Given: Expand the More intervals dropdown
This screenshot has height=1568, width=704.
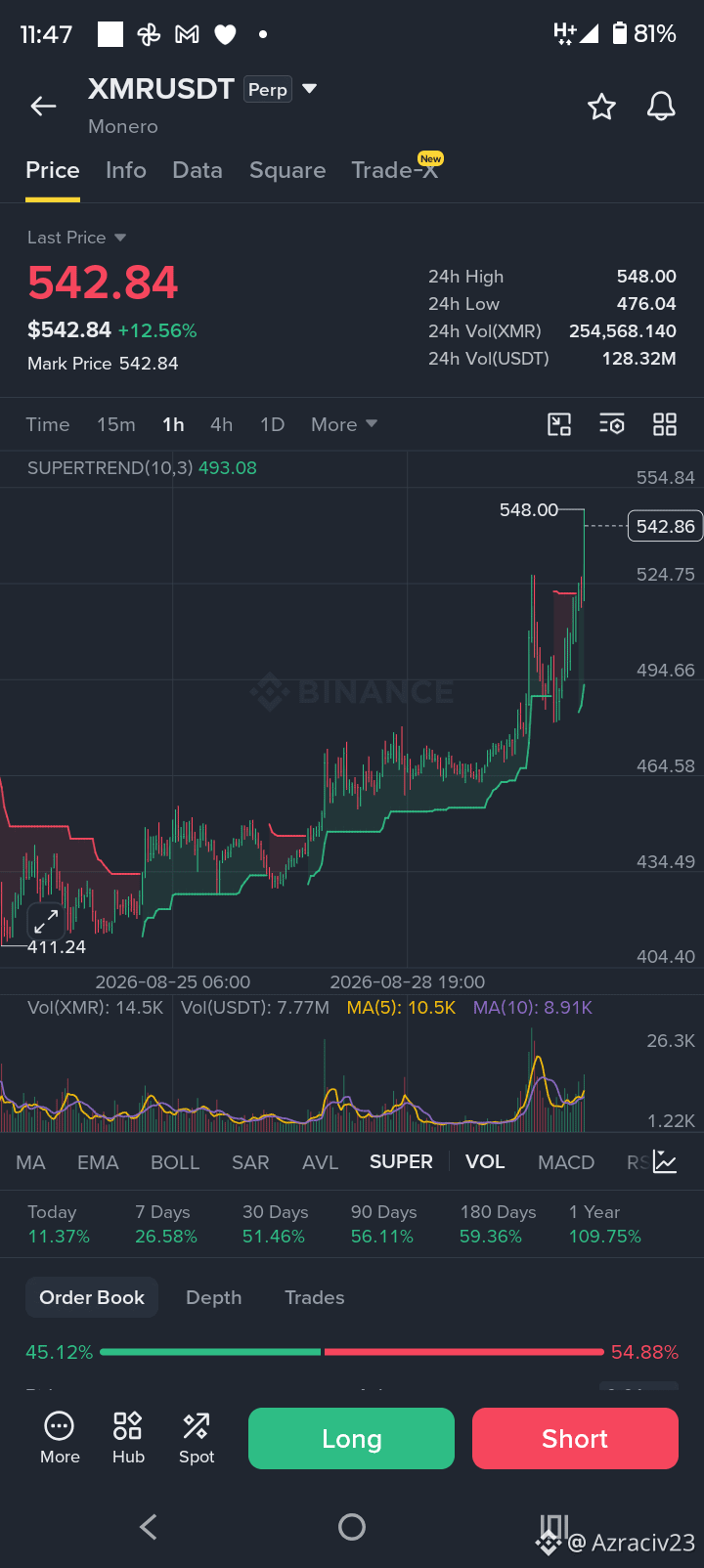Looking at the screenshot, I should [x=344, y=424].
